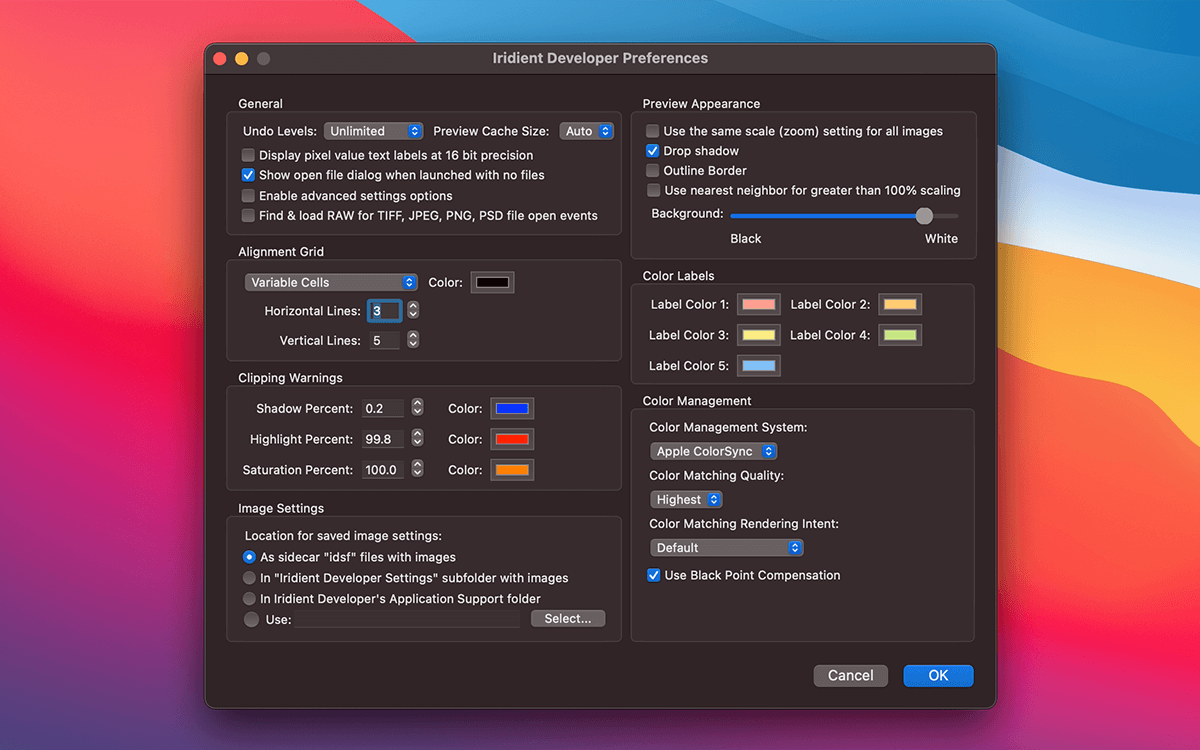Select "Iridient Developer Settings" subfolder radio option
This screenshot has height=750, width=1200.
tap(250, 578)
